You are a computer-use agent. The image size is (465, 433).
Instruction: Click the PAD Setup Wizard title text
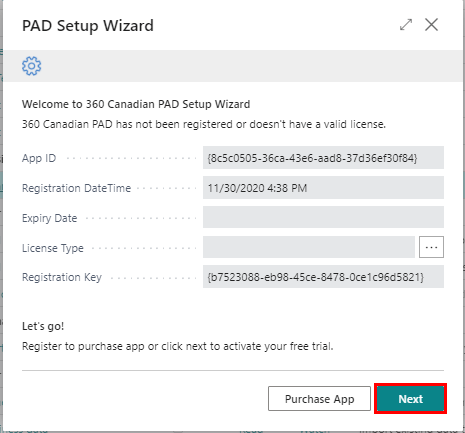coord(88,26)
